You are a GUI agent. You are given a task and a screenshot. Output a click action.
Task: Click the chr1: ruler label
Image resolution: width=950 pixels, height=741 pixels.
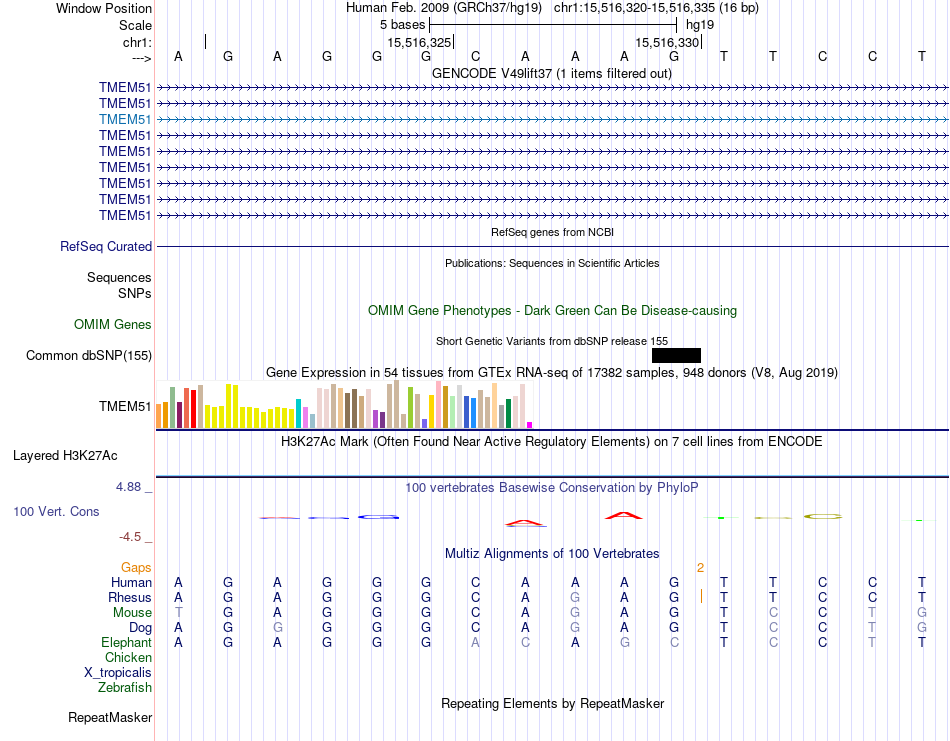pyautogui.click(x=137, y=42)
